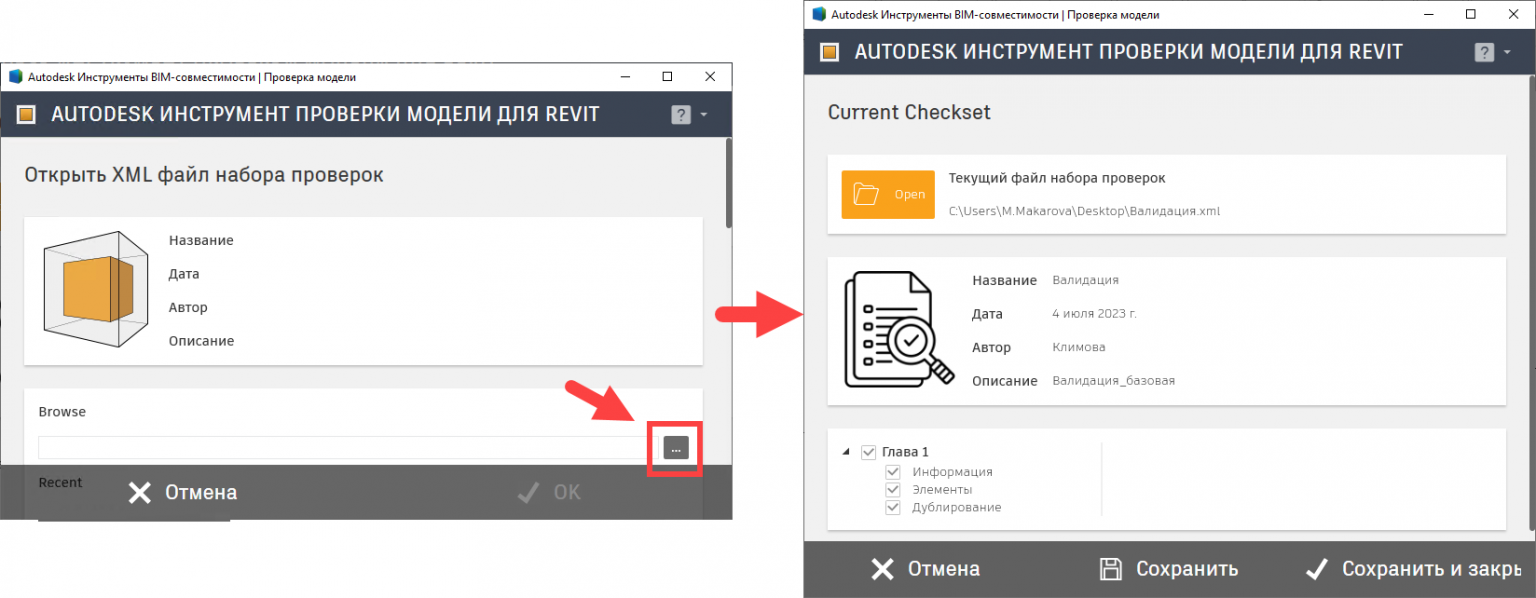The width and height of the screenshot is (1536, 598).
Task: Click the Browse ellipsis button
Action: [x=675, y=448]
